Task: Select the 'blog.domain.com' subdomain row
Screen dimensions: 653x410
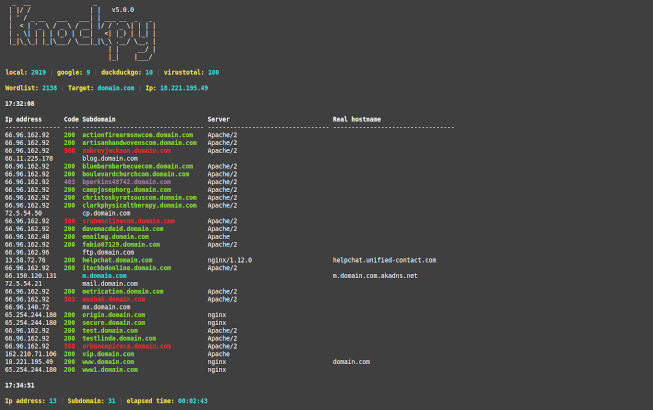Action: (x=110, y=159)
